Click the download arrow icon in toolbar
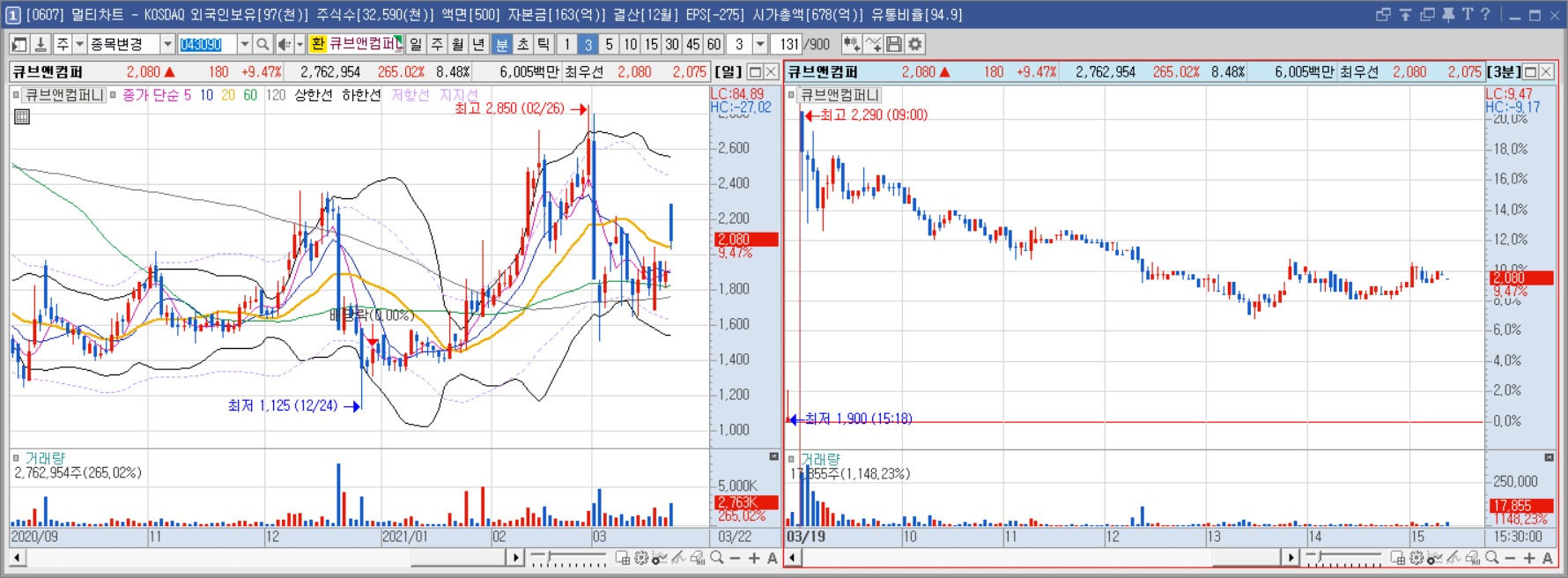Viewport: 1568px width, 578px height. point(41,44)
